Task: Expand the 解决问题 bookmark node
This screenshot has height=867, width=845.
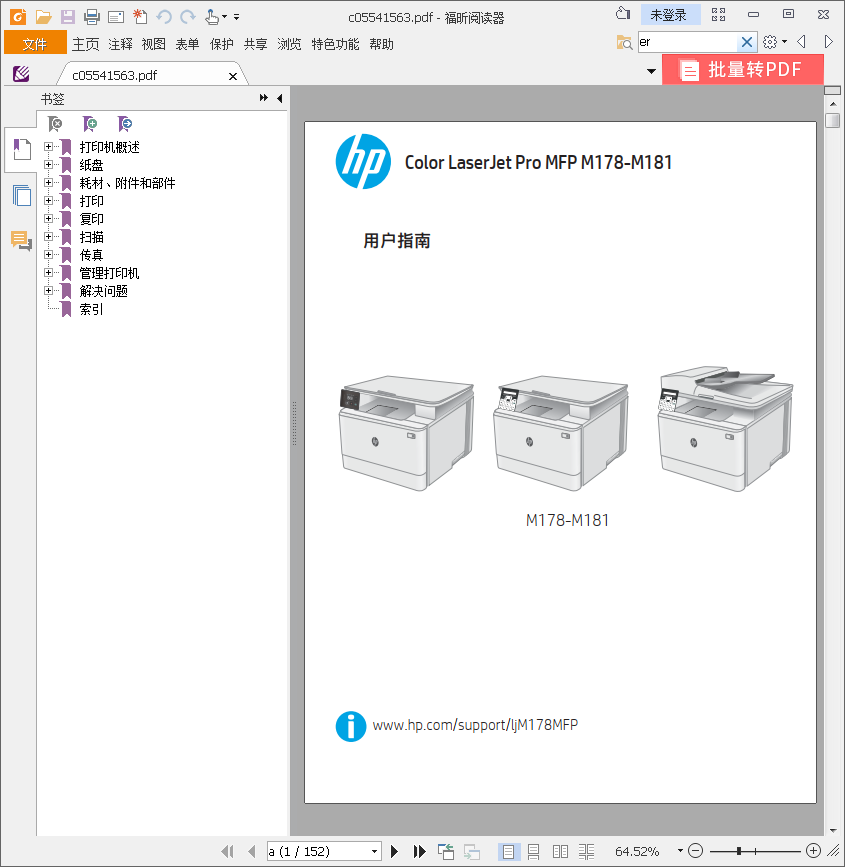Action: point(49,291)
